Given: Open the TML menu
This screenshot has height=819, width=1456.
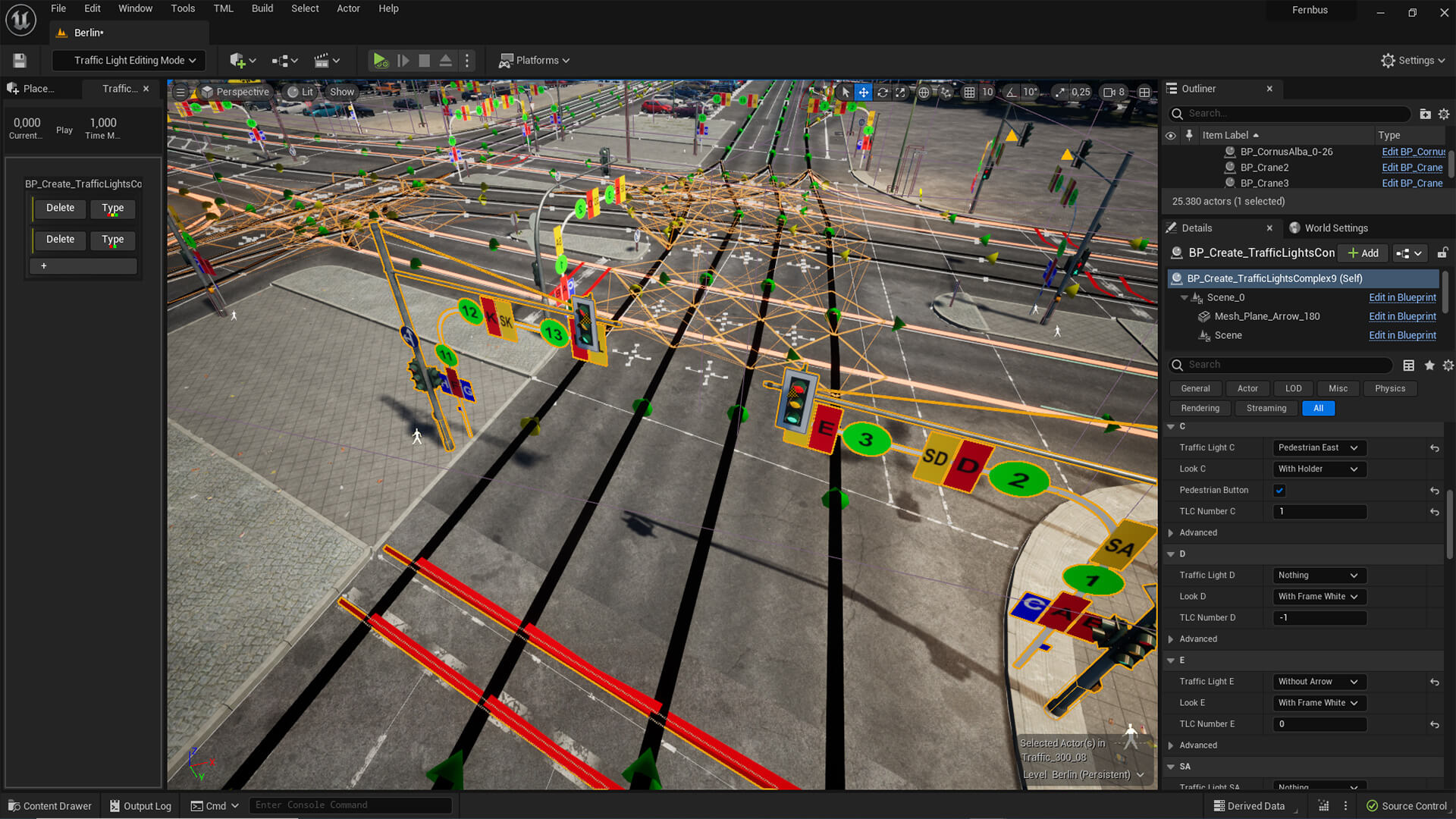Looking at the screenshot, I should tap(223, 8).
